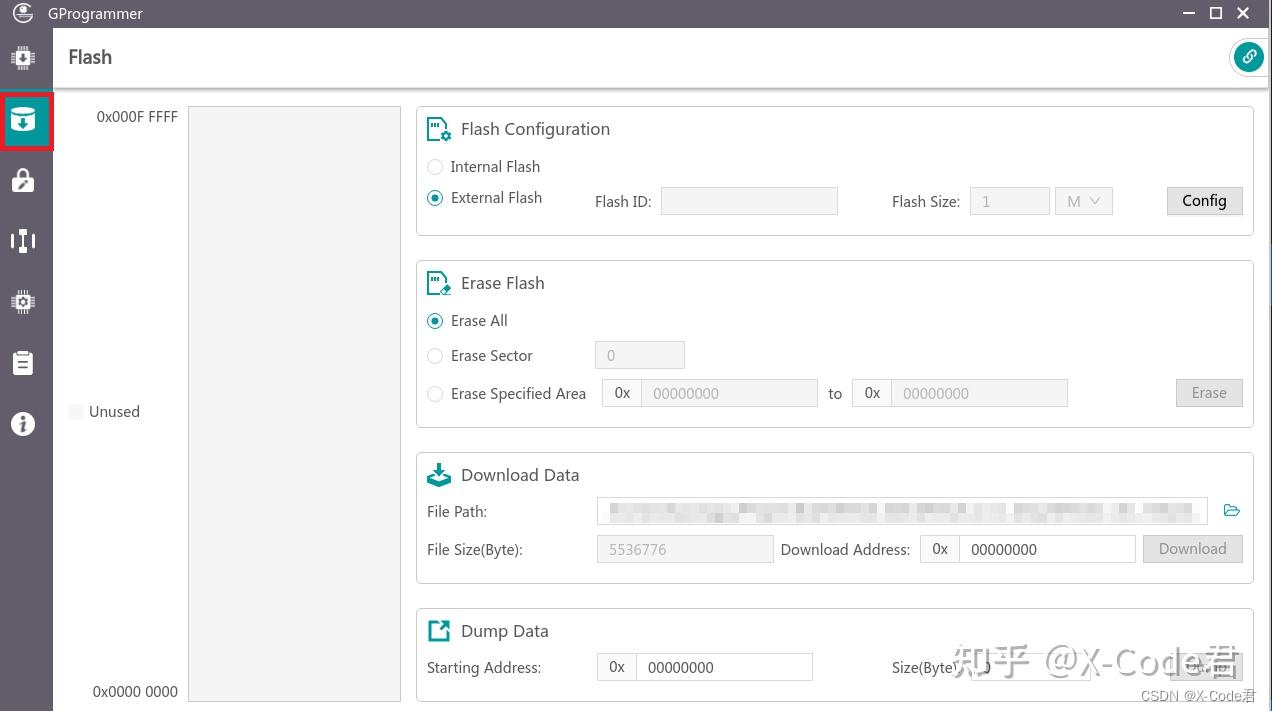Click the connection link icon
1272x712 pixels.
pyautogui.click(x=1248, y=57)
